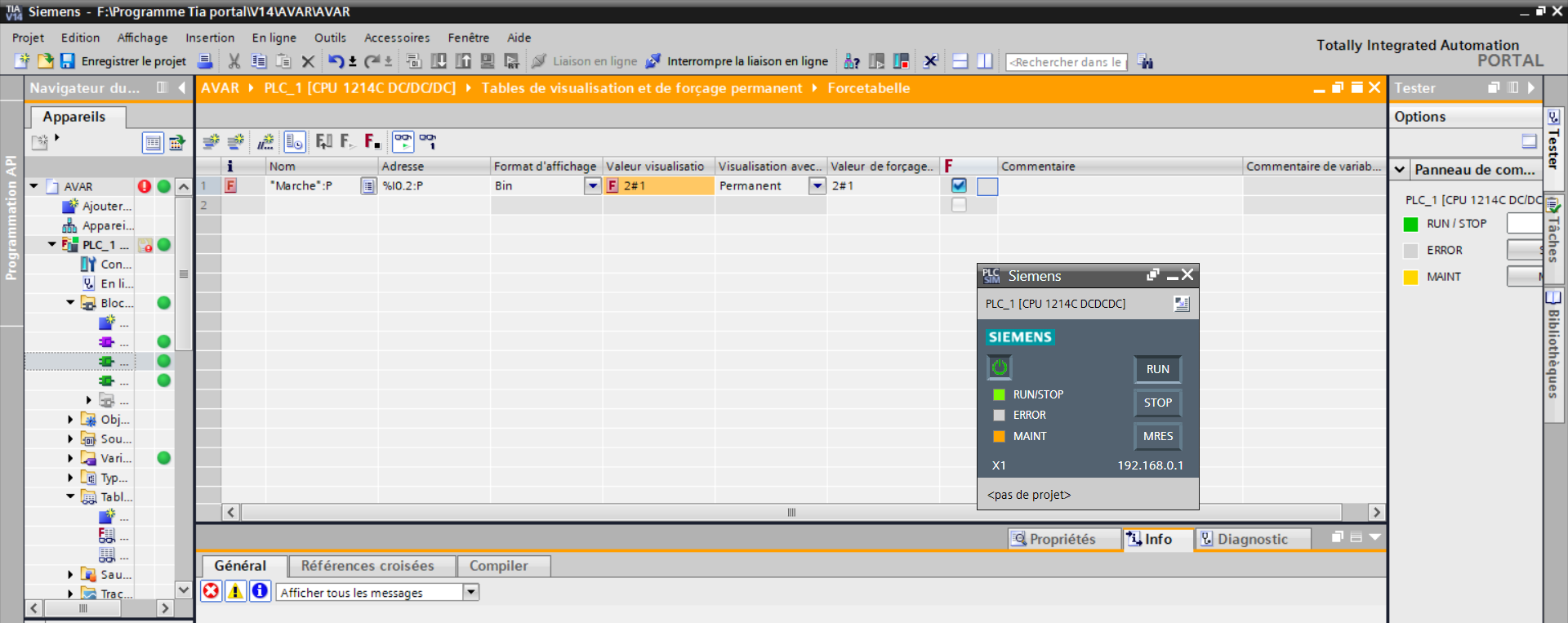The height and width of the screenshot is (623, 1568).
Task: Click the PLCSIM power button icon
Action: (999, 368)
